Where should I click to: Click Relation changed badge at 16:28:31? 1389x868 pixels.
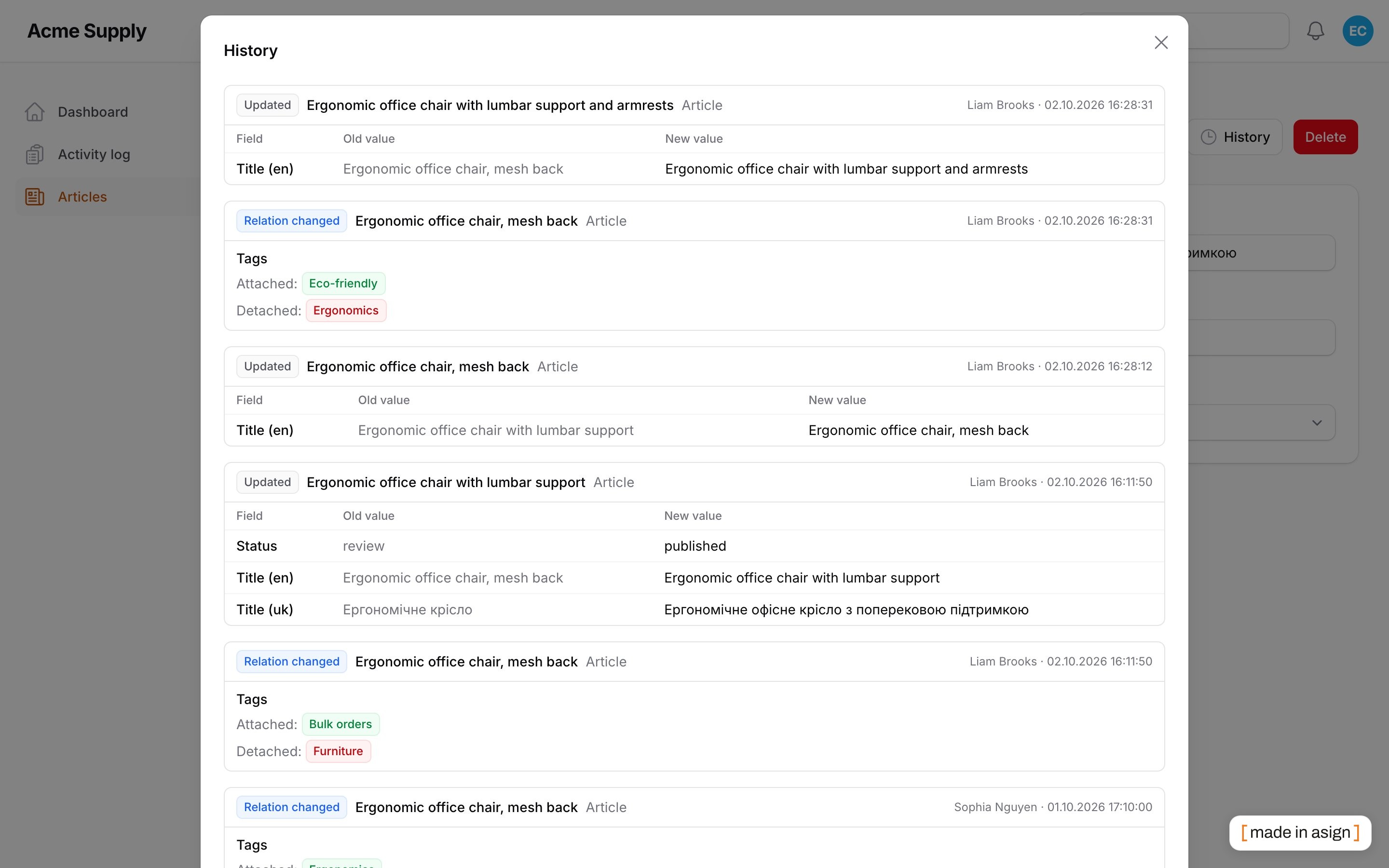click(292, 221)
